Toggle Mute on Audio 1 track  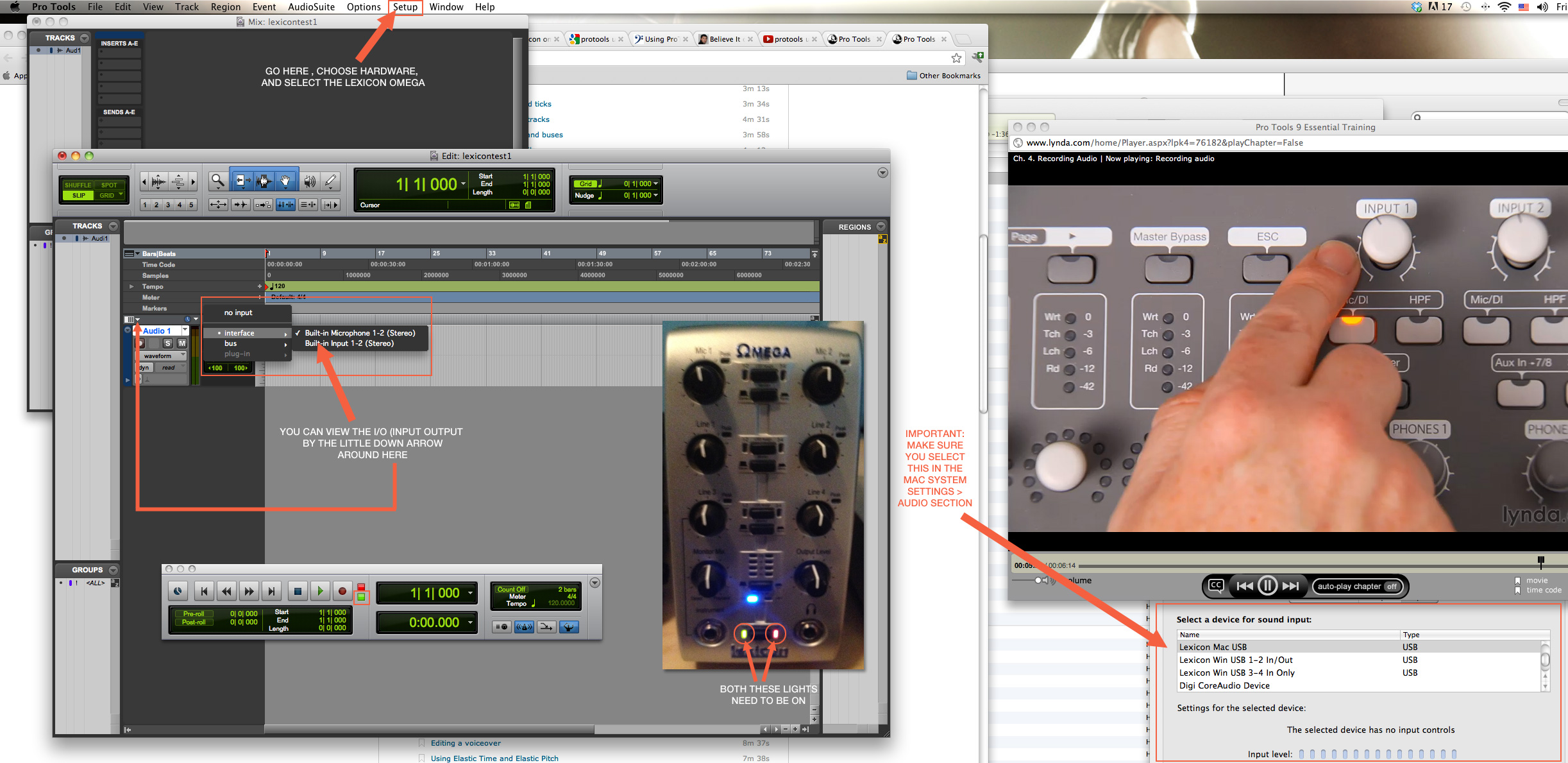[x=181, y=343]
